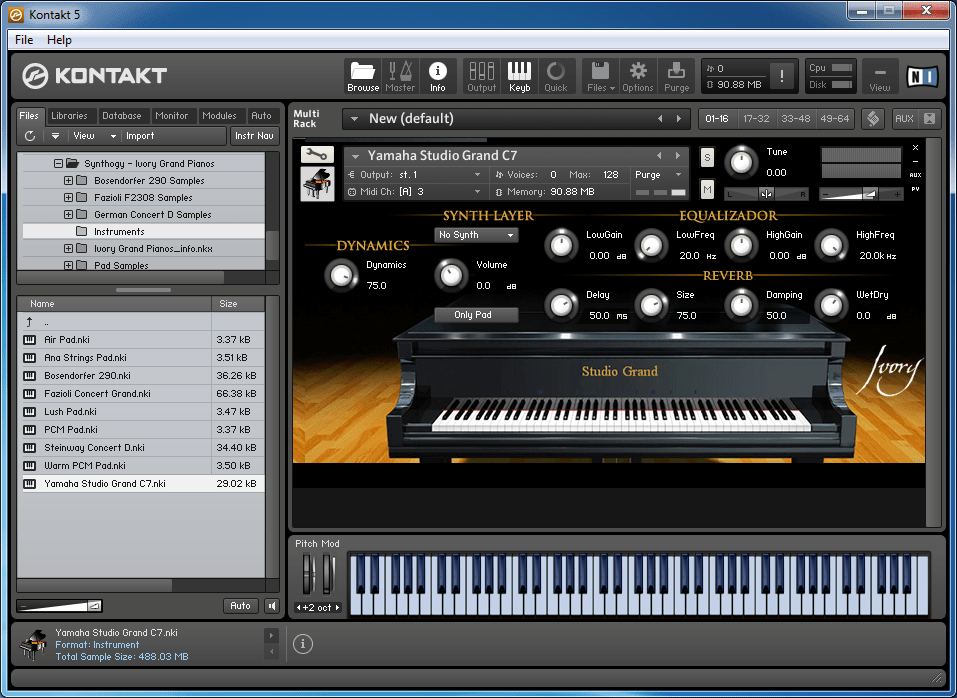Viewport: 957px width, 698px height.
Task: Switch to the Modules tab
Action: coord(219,116)
